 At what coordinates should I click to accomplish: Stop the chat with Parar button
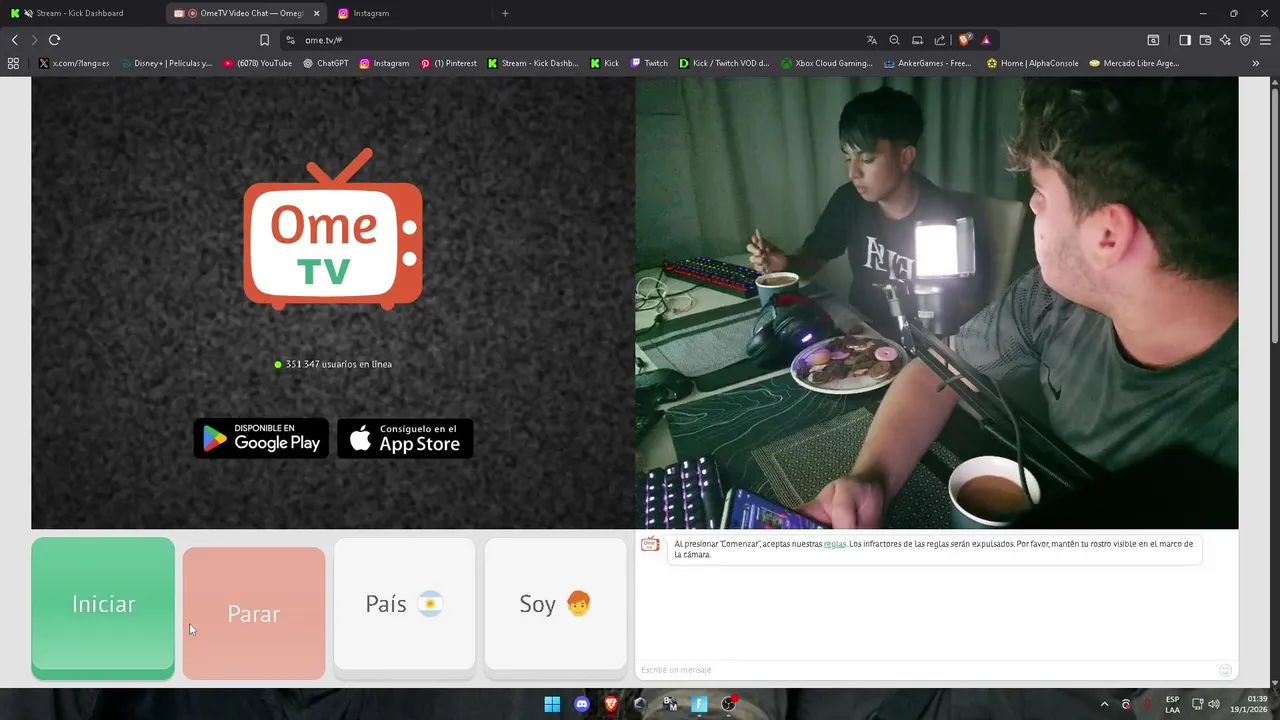click(254, 613)
